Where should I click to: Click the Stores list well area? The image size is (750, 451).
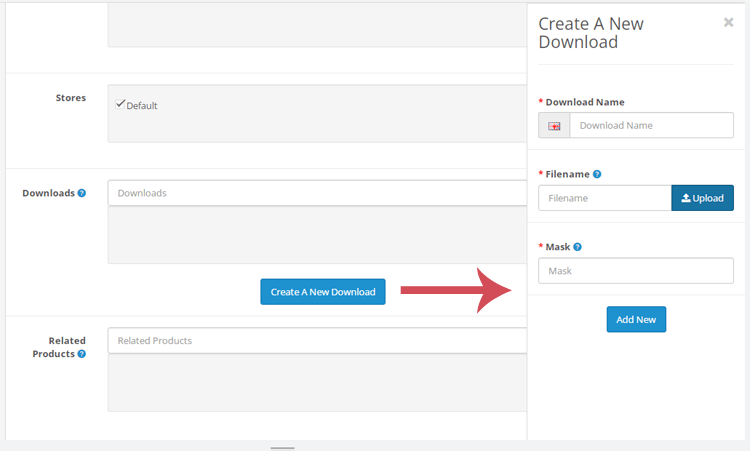click(317, 113)
